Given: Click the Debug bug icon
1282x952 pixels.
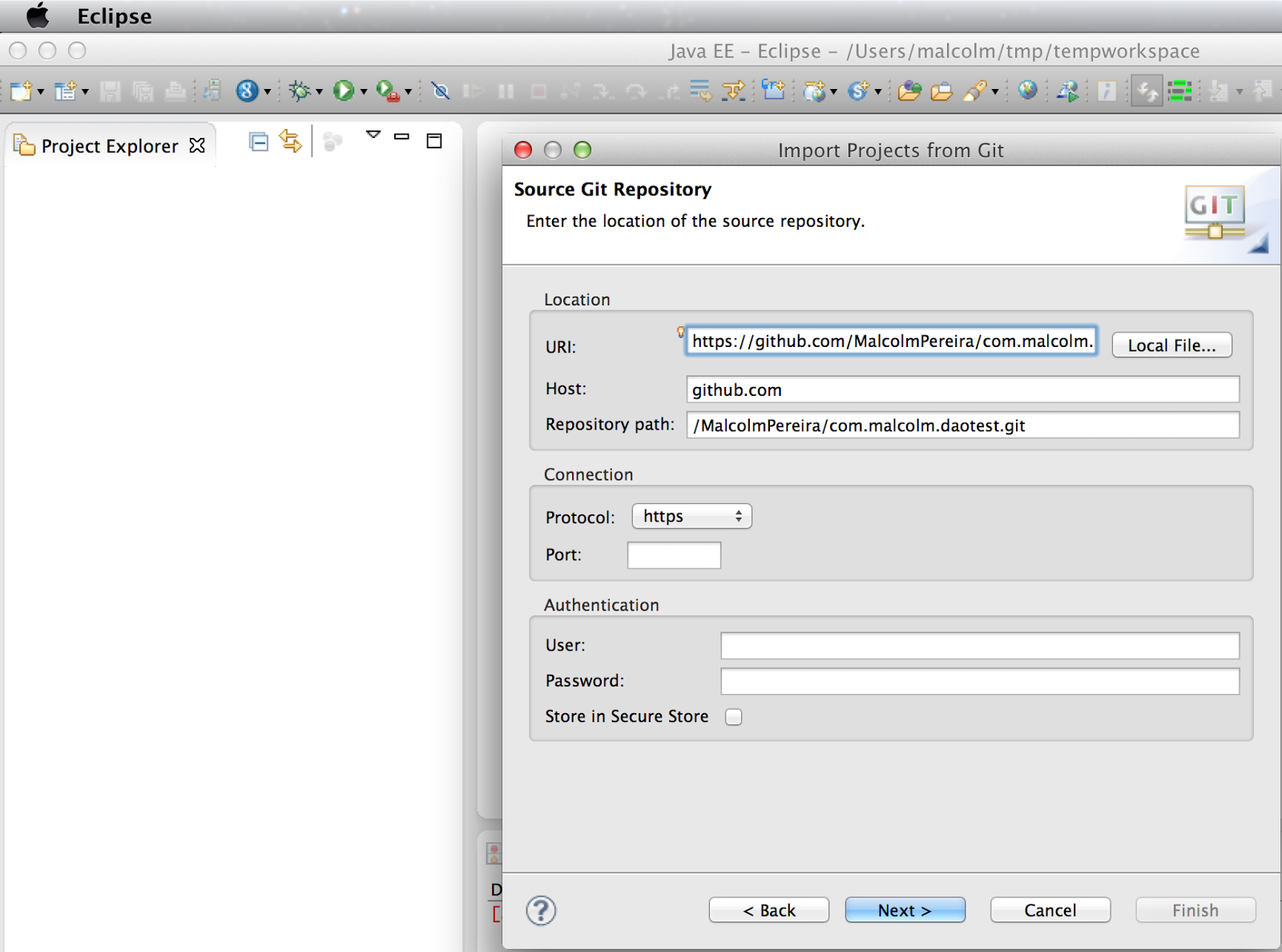Looking at the screenshot, I should pyautogui.click(x=299, y=91).
